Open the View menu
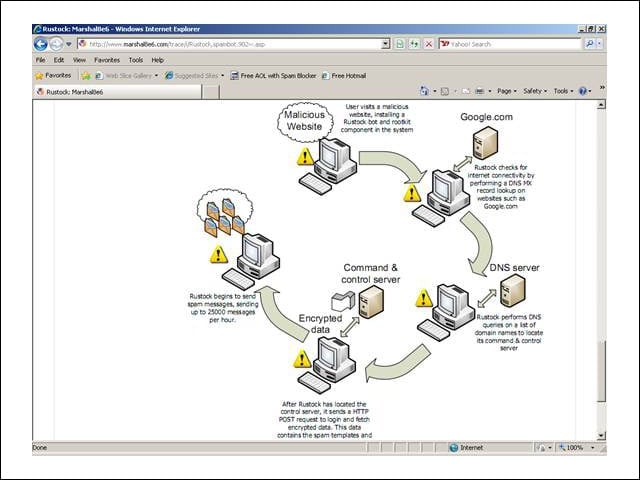 click(79, 60)
